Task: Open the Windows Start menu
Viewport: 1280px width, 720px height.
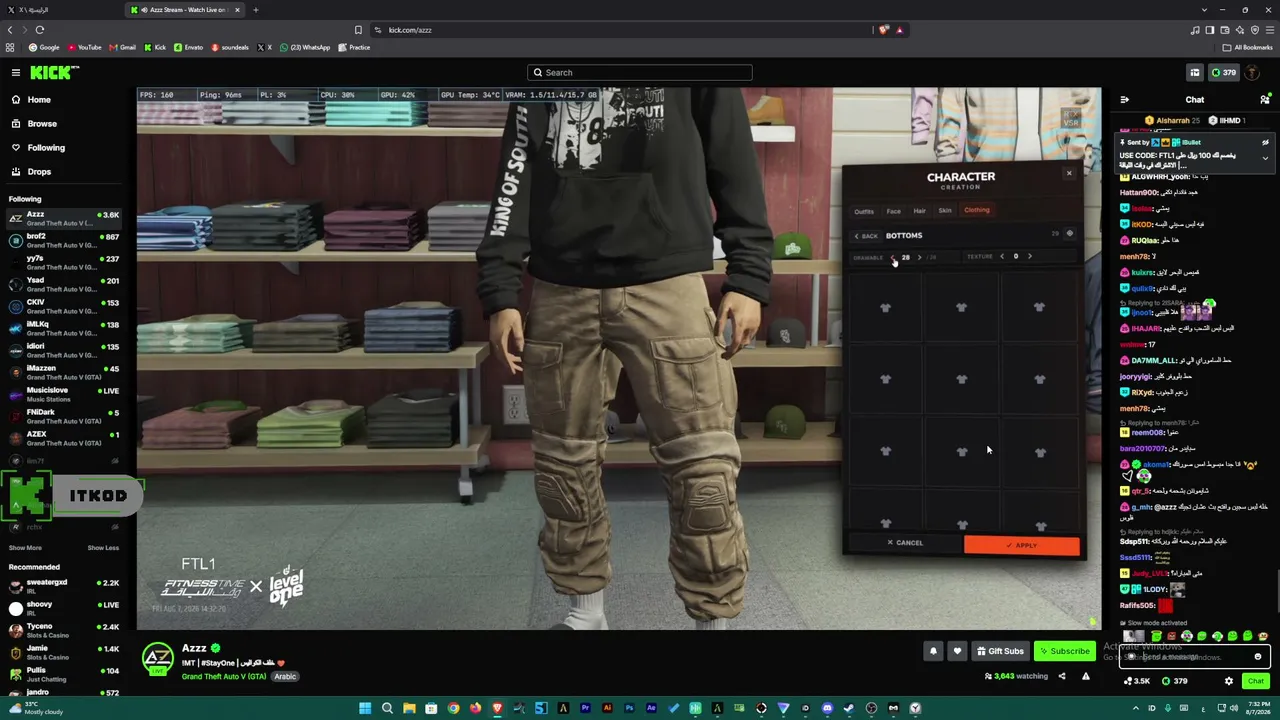Action: coord(365,708)
